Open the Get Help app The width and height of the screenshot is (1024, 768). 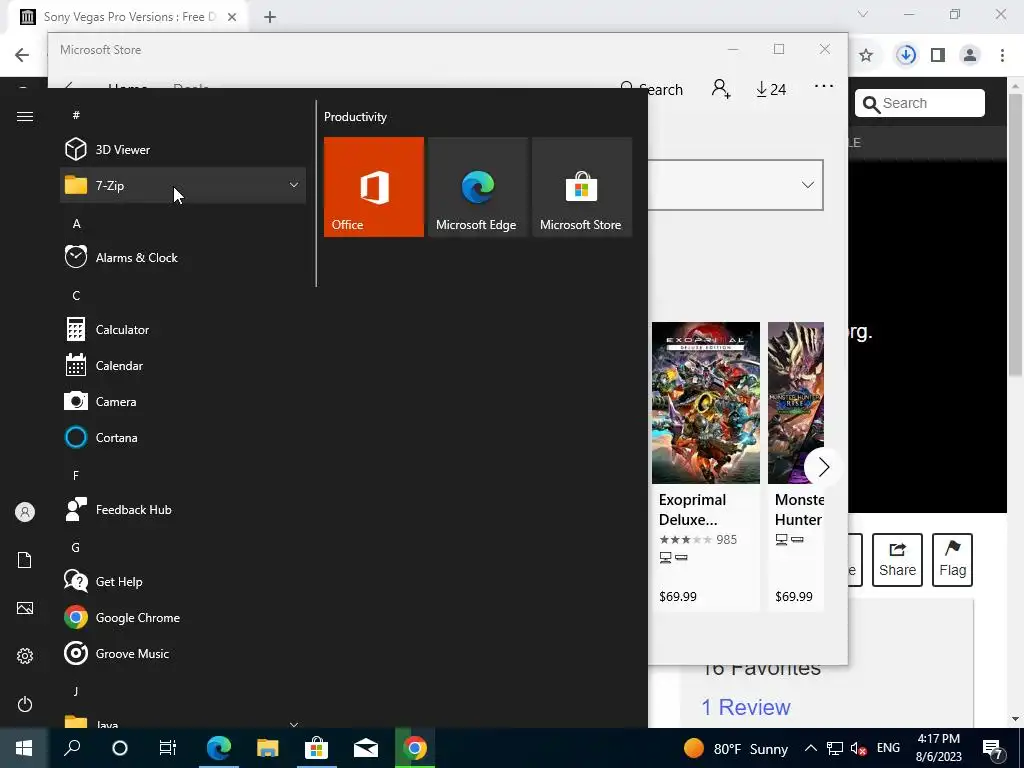183,581
